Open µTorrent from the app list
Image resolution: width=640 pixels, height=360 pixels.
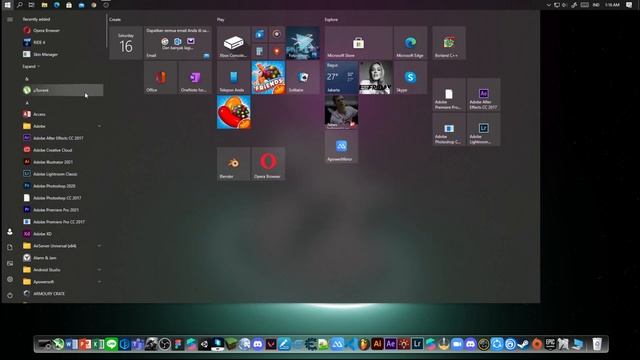click(62, 90)
